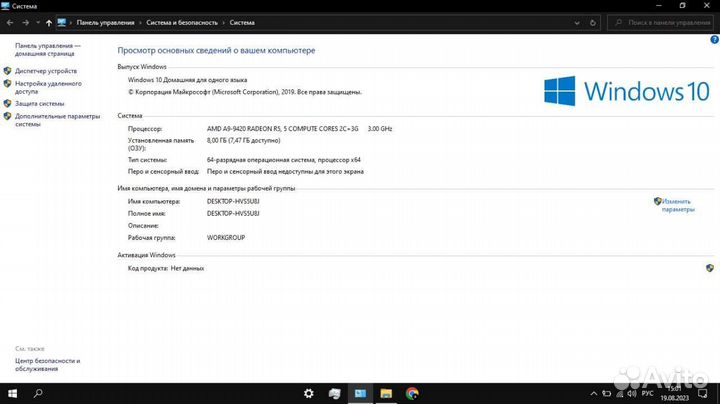Open network status tray icon
Screen dimensions: 720x404
pyautogui.click(x=619, y=393)
